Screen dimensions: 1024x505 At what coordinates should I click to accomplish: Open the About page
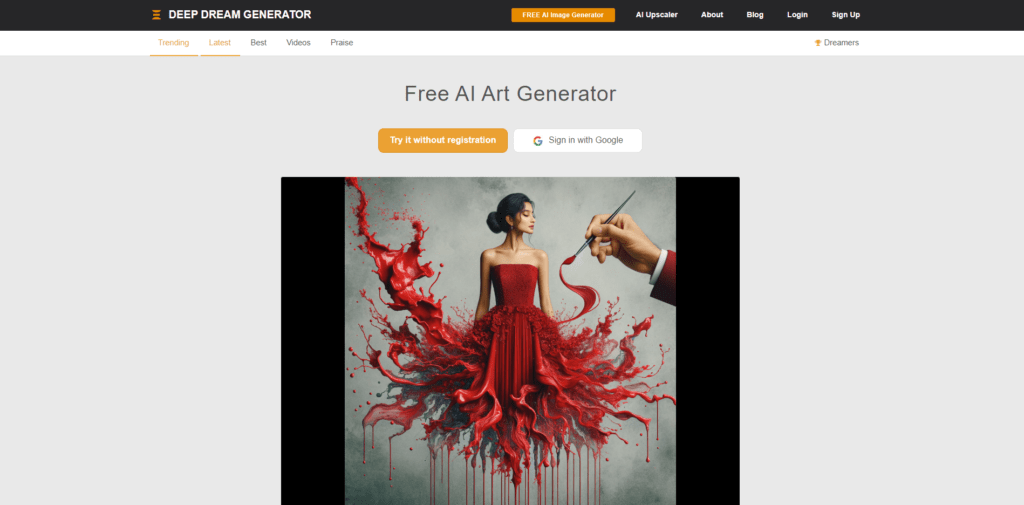pyautogui.click(x=712, y=15)
